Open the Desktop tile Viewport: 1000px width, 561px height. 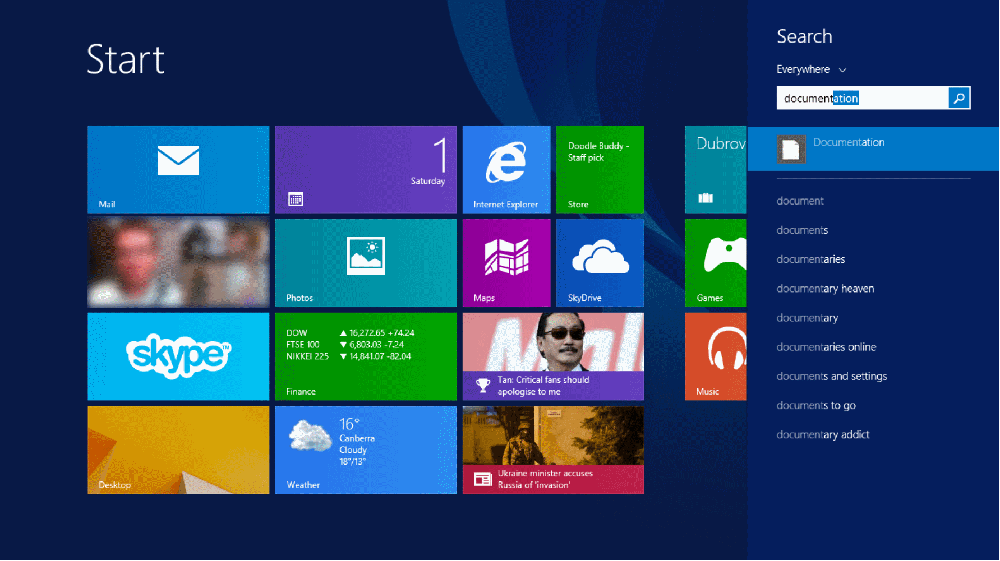[x=178, y=450]
